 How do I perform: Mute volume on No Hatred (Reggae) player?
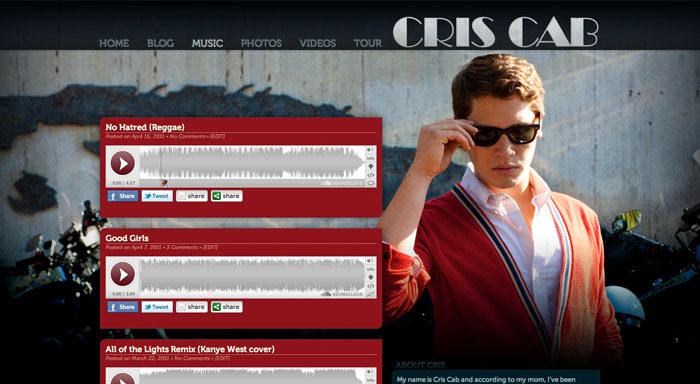pos(371,150)
